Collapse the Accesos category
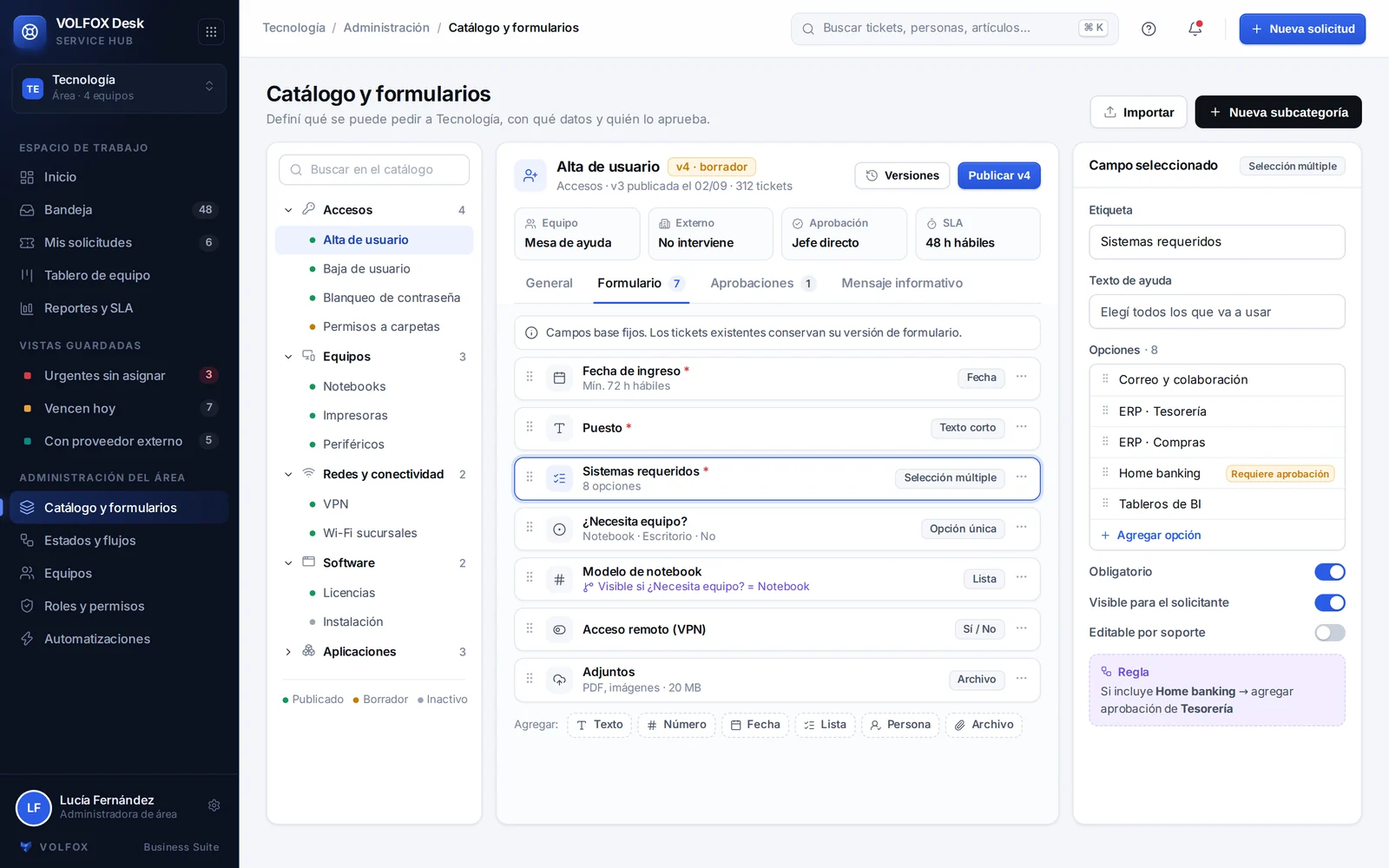 [288, 210]
